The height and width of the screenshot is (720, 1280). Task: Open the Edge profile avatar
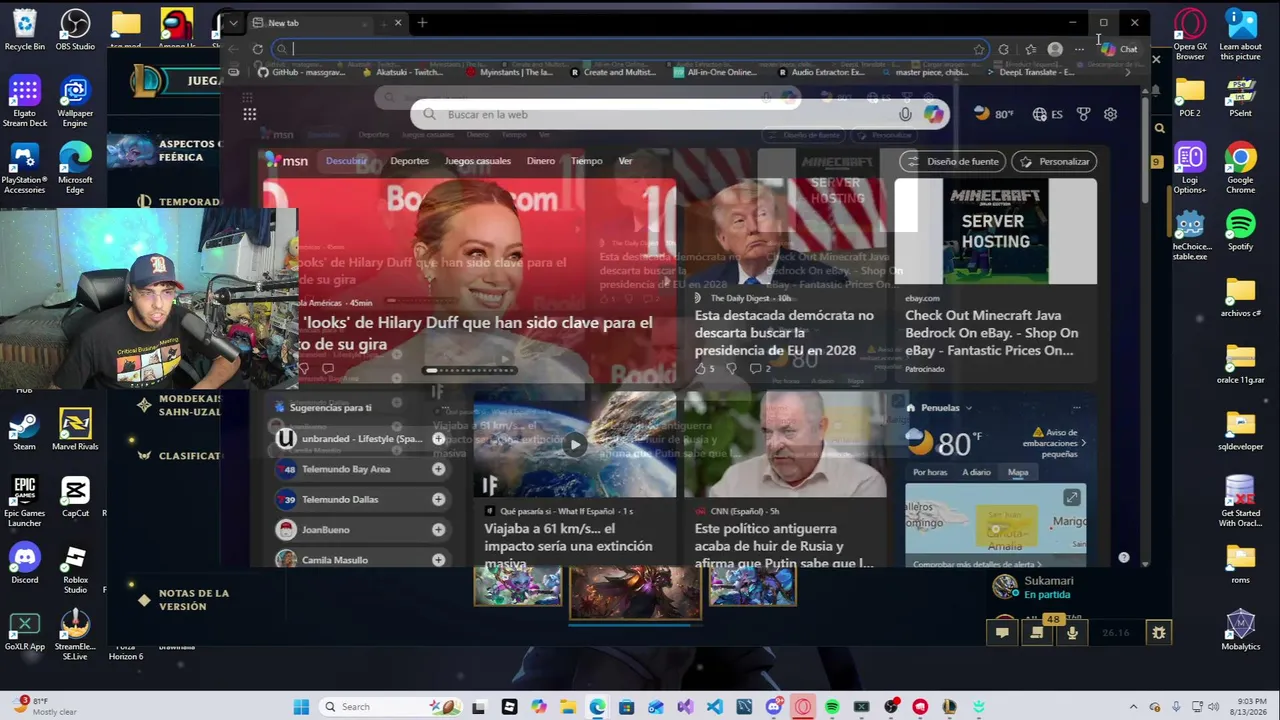pyautogui.click(x=1055, y=49)
